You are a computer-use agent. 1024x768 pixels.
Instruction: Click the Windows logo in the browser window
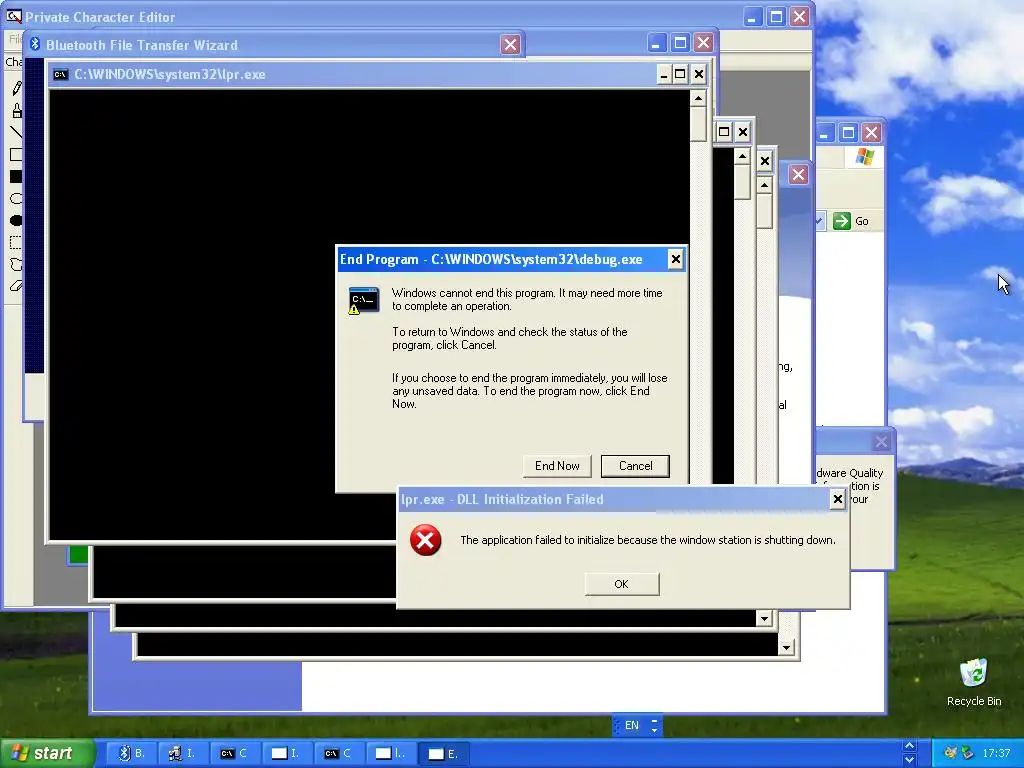point(865,157)
